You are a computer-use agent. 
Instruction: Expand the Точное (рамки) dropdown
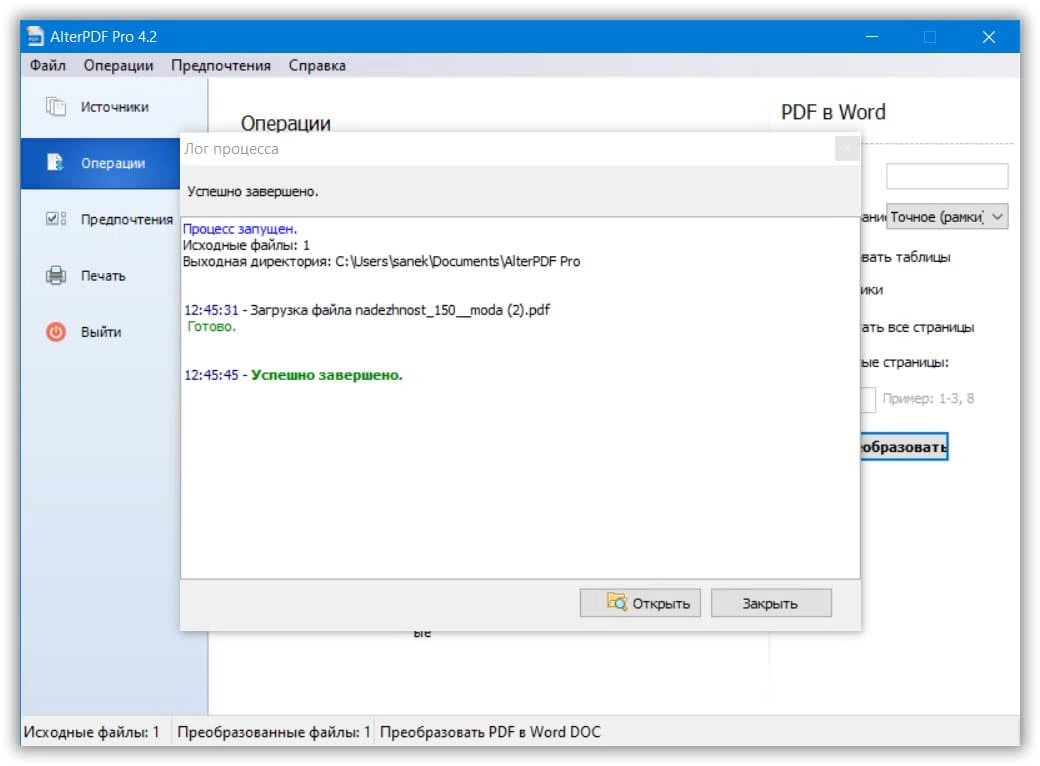point(997,217)
